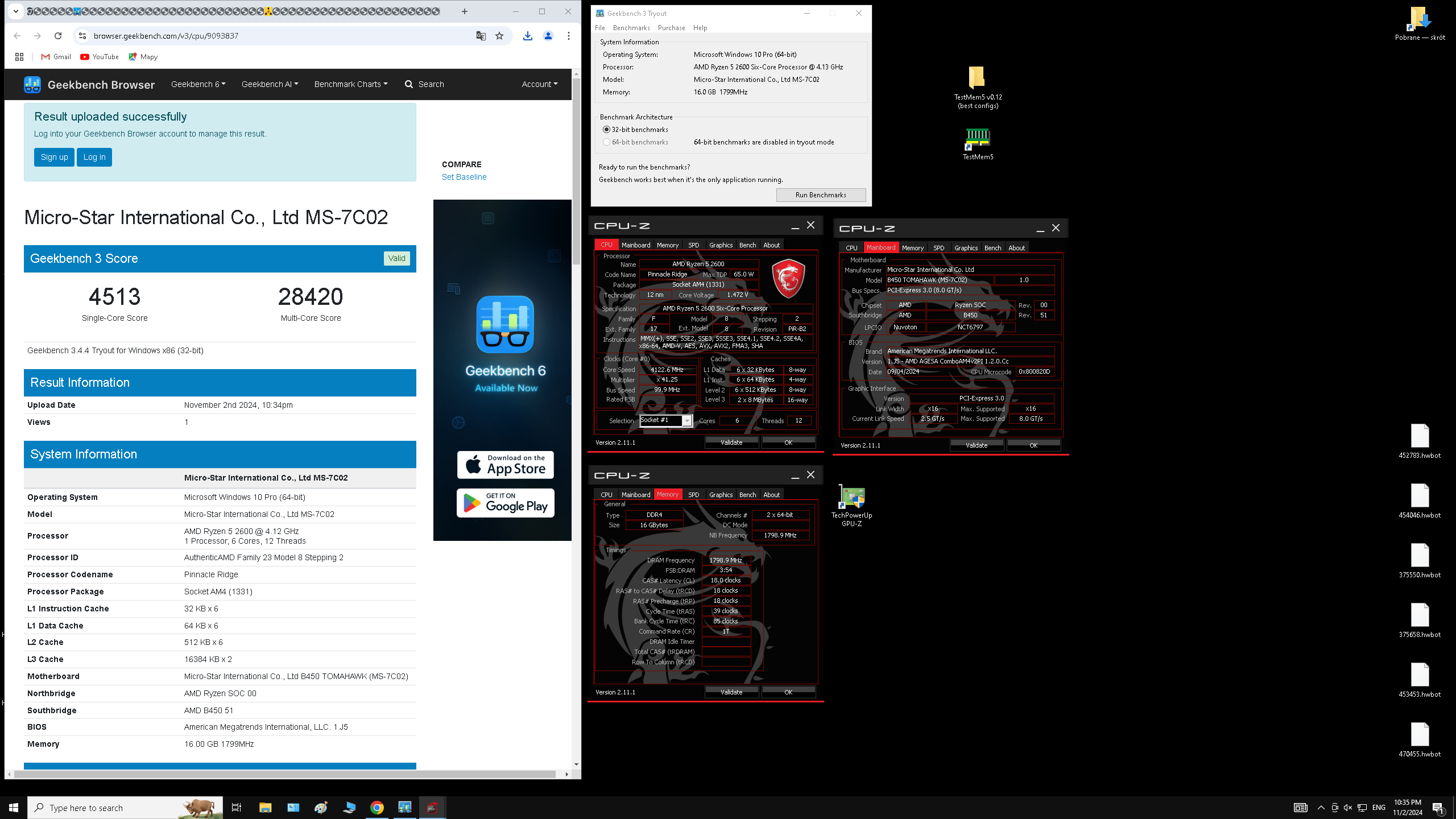Click the Log in button
Image resolution: width=1456 pixels, height=819 pixels.
point(94,158)
